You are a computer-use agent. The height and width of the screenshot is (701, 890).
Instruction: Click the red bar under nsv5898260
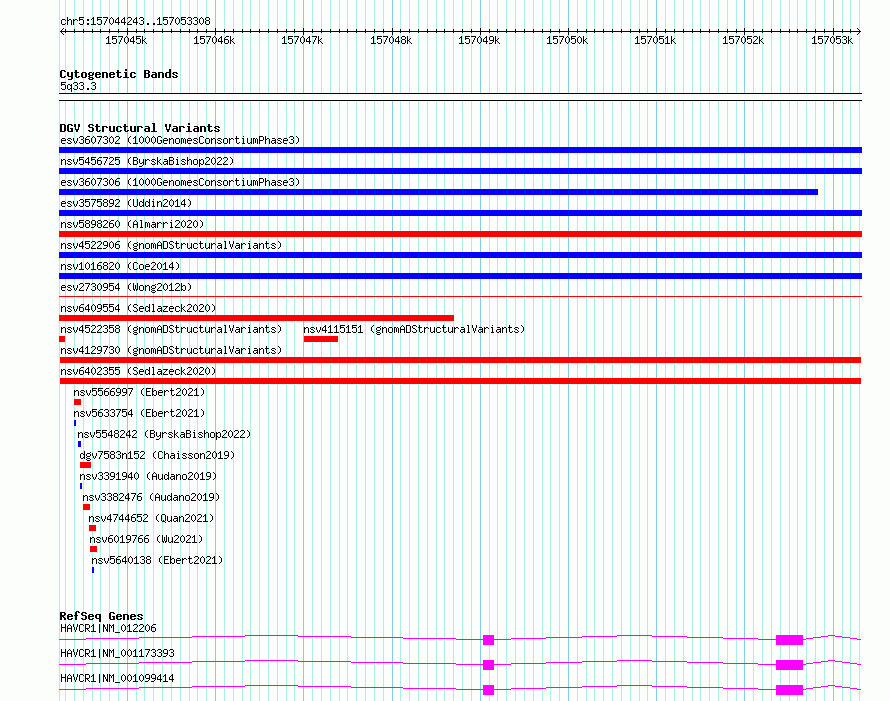click(x=460, y=234)
